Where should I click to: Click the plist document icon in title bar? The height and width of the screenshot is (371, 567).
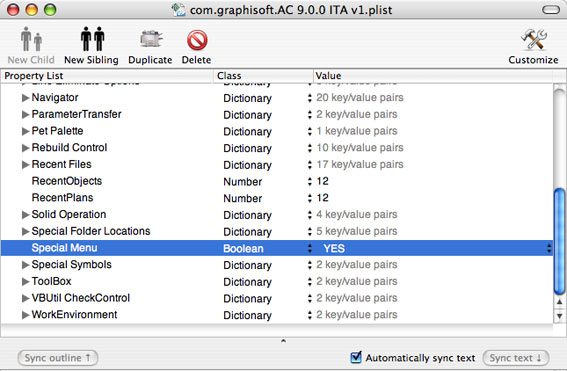(x=179, y=10)
